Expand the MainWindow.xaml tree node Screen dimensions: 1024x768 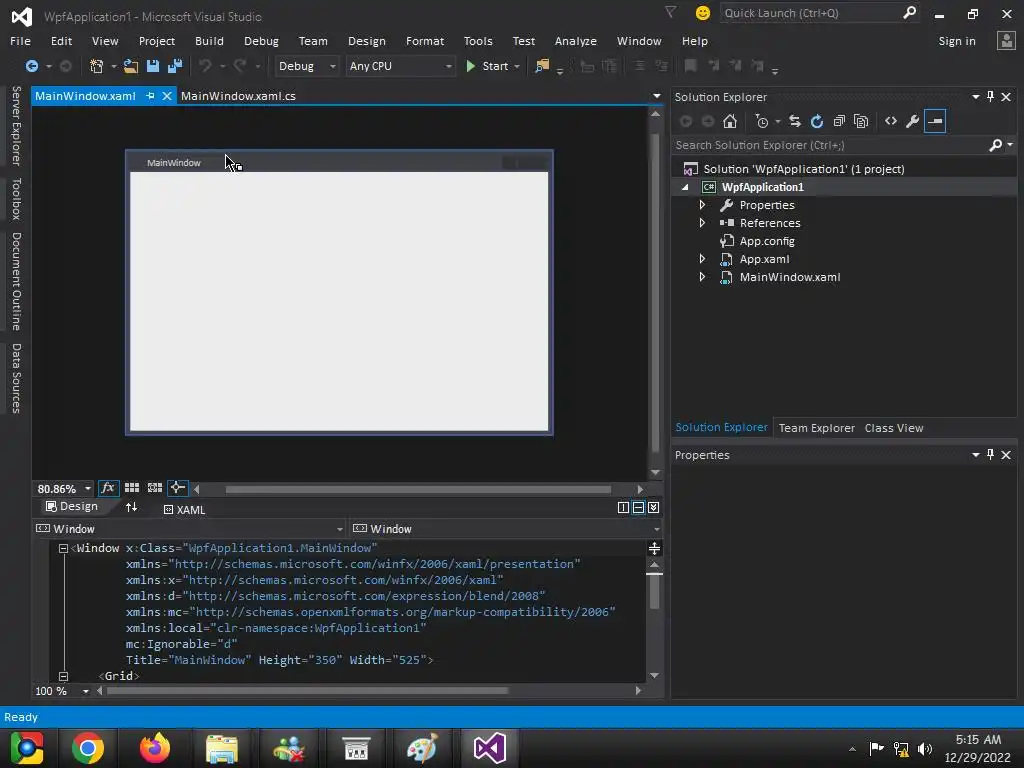tap(702, 277)
